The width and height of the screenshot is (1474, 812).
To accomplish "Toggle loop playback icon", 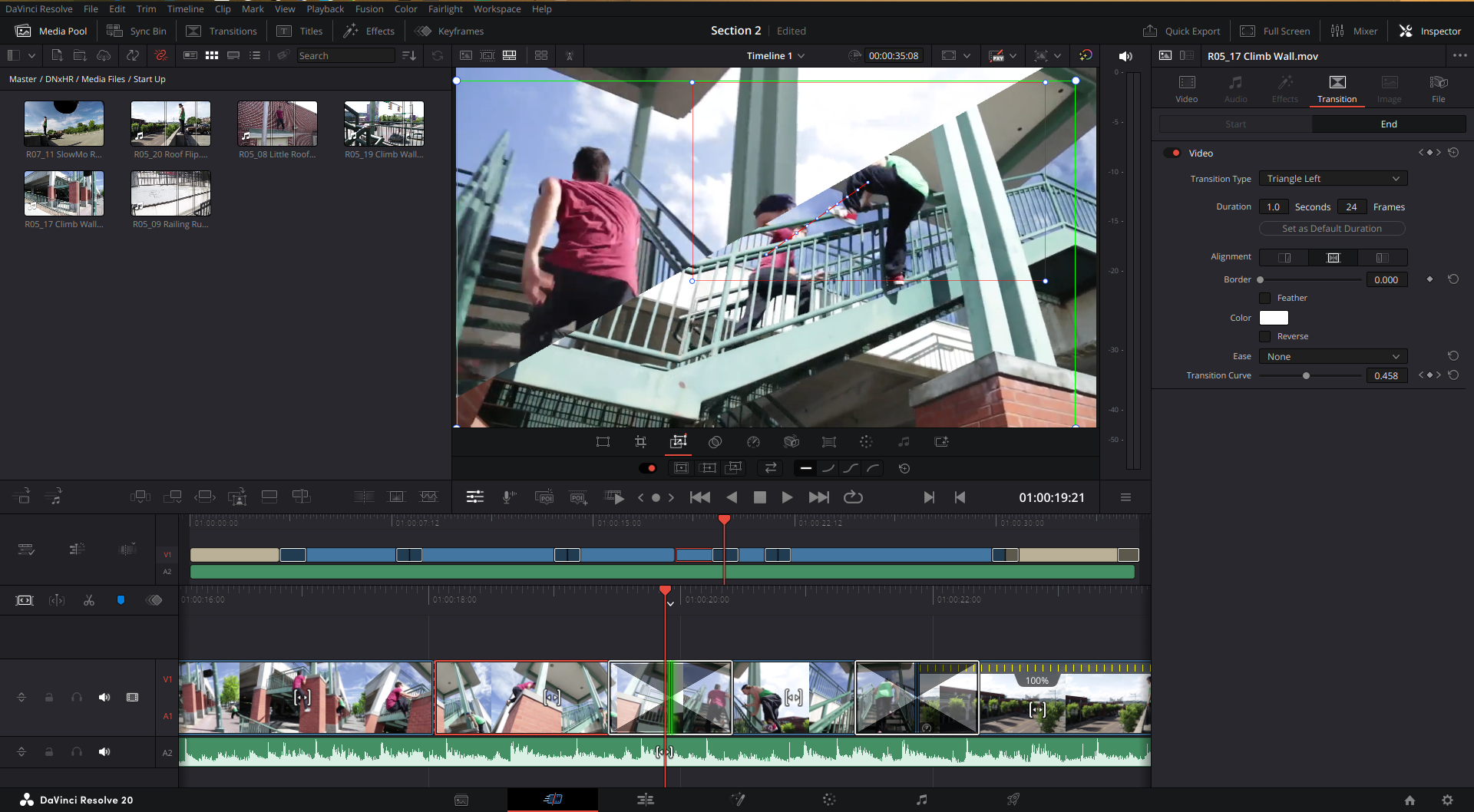I will (x=853, y=497).
